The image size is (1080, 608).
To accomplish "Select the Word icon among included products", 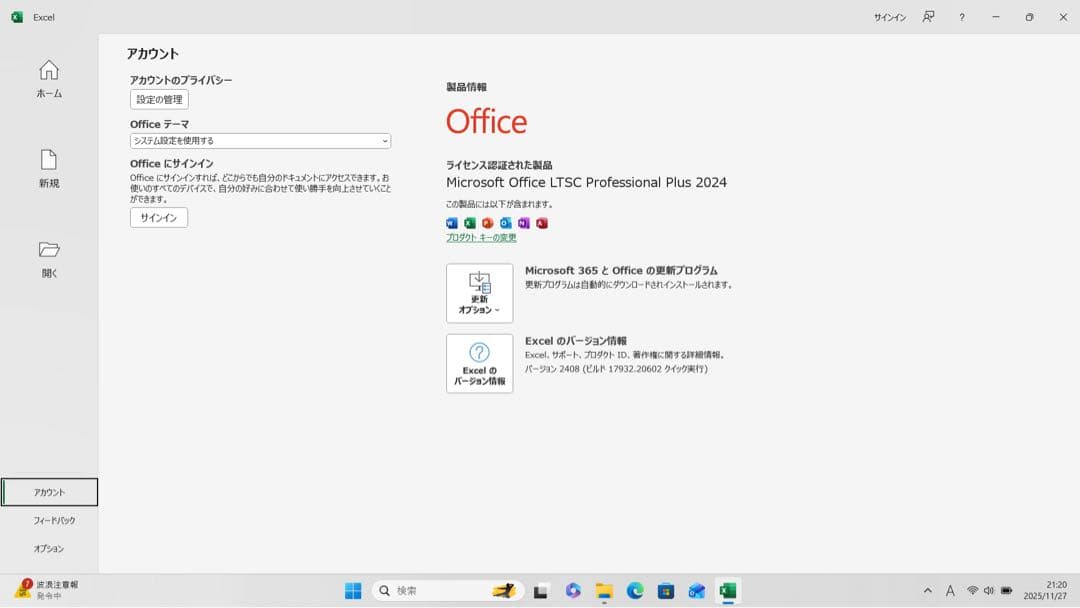I will tap(452, 223).
